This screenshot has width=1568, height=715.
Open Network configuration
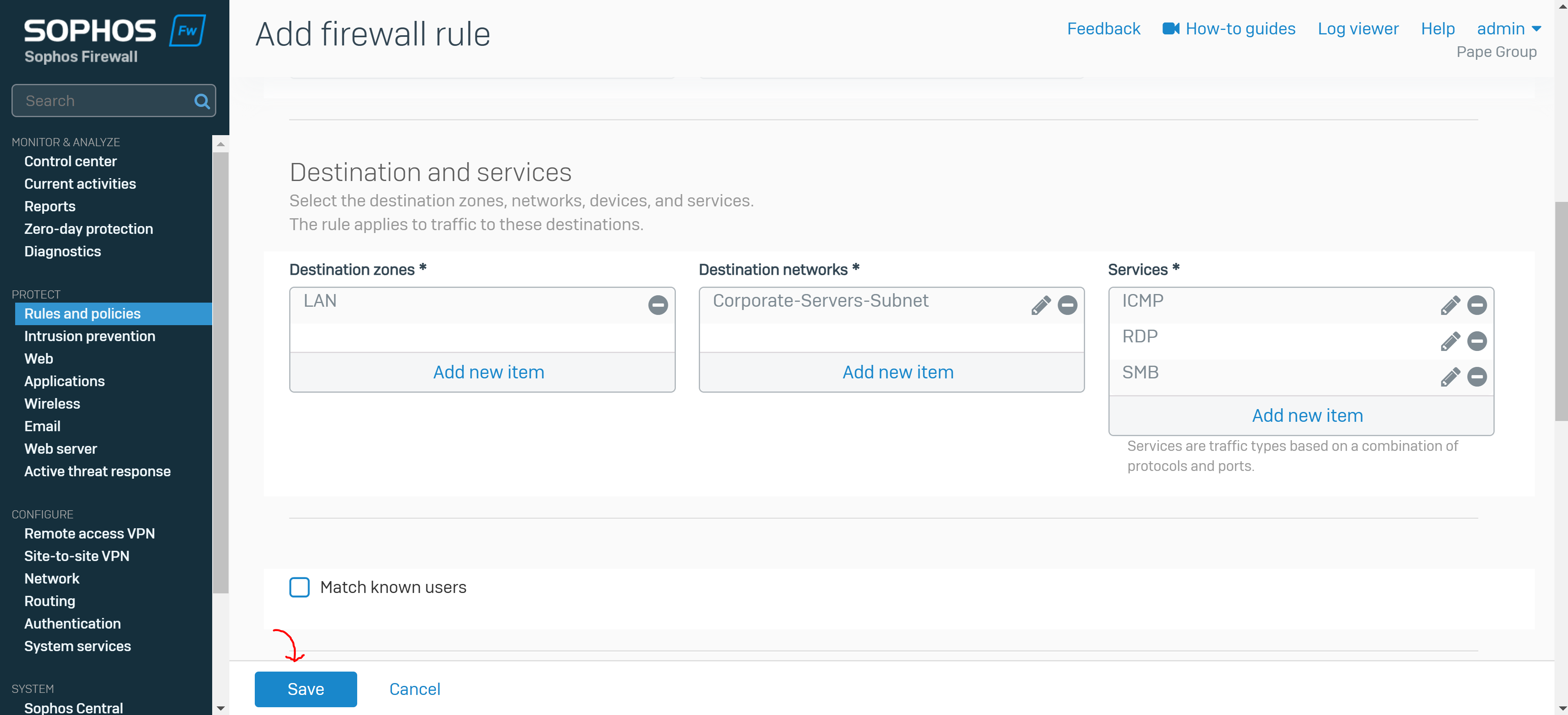[52, 578]
